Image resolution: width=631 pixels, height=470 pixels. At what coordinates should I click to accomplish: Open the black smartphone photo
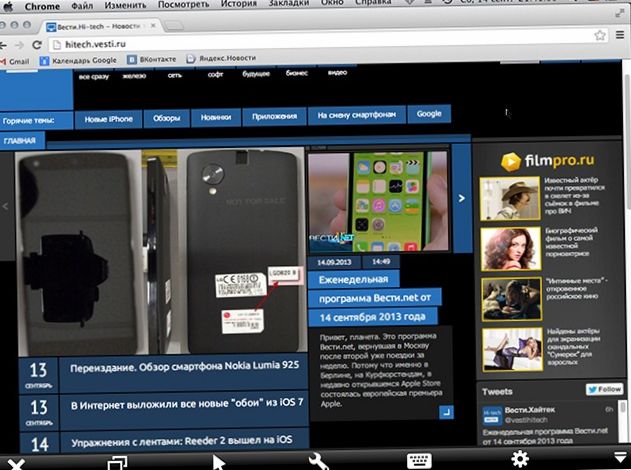tap(161, 252)
